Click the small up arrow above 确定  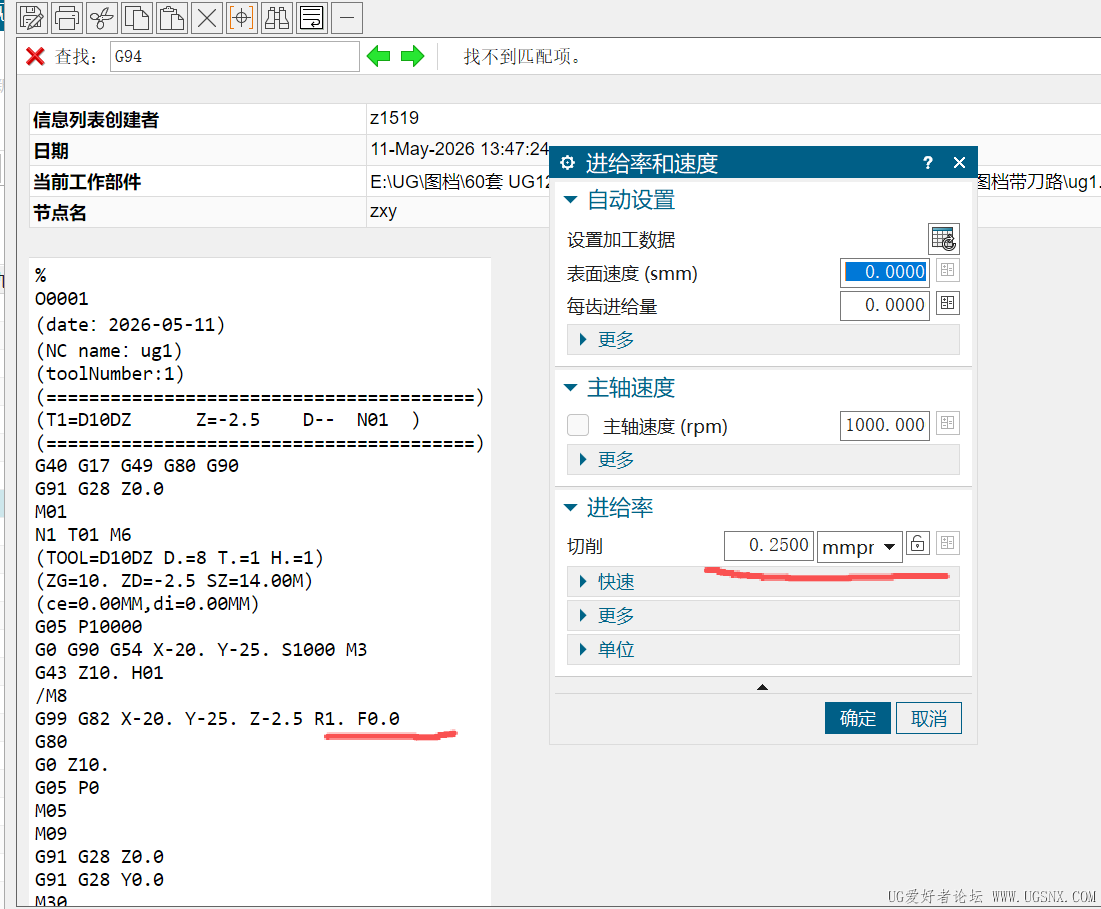click(x=763, y=687)
